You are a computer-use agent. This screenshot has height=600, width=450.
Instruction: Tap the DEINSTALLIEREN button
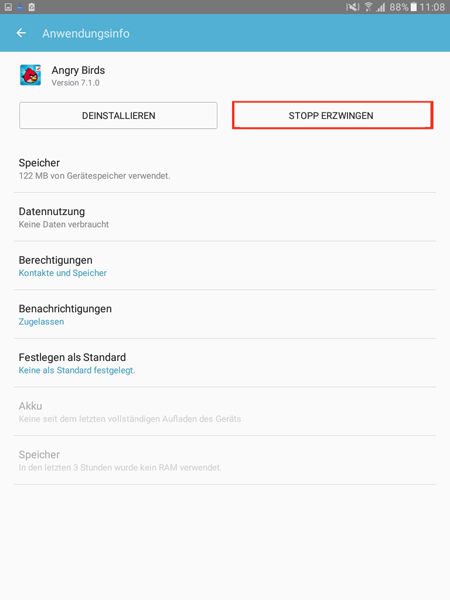(x=118, y=116)
